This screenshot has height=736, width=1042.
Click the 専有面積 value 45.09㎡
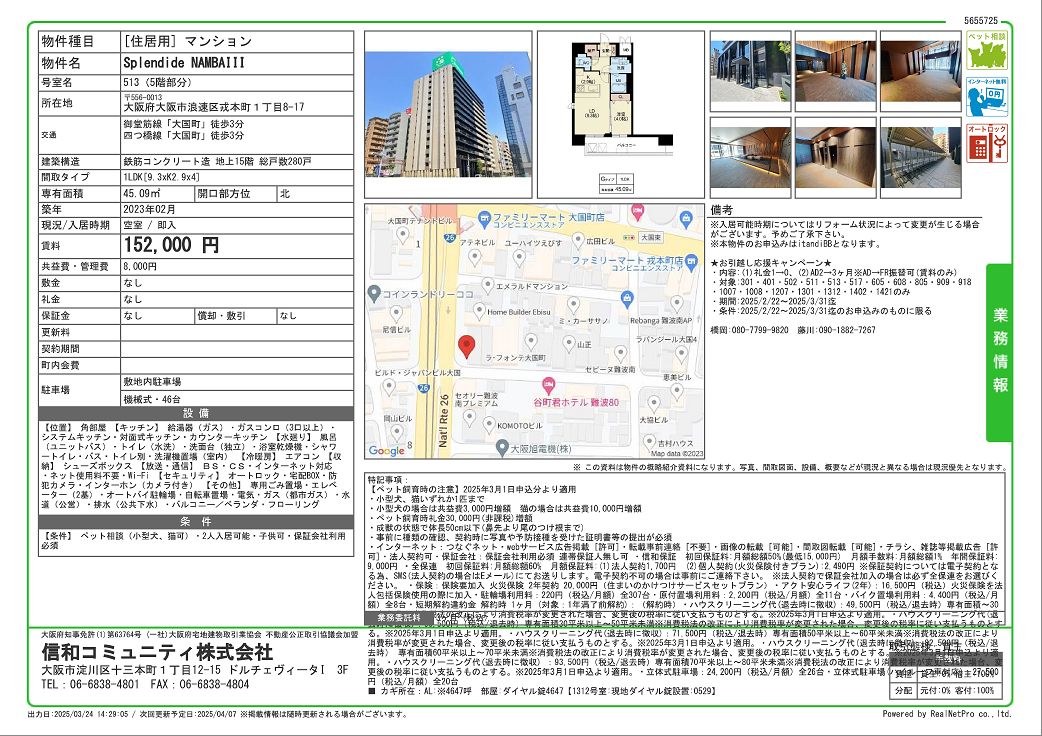pos(142,194)
